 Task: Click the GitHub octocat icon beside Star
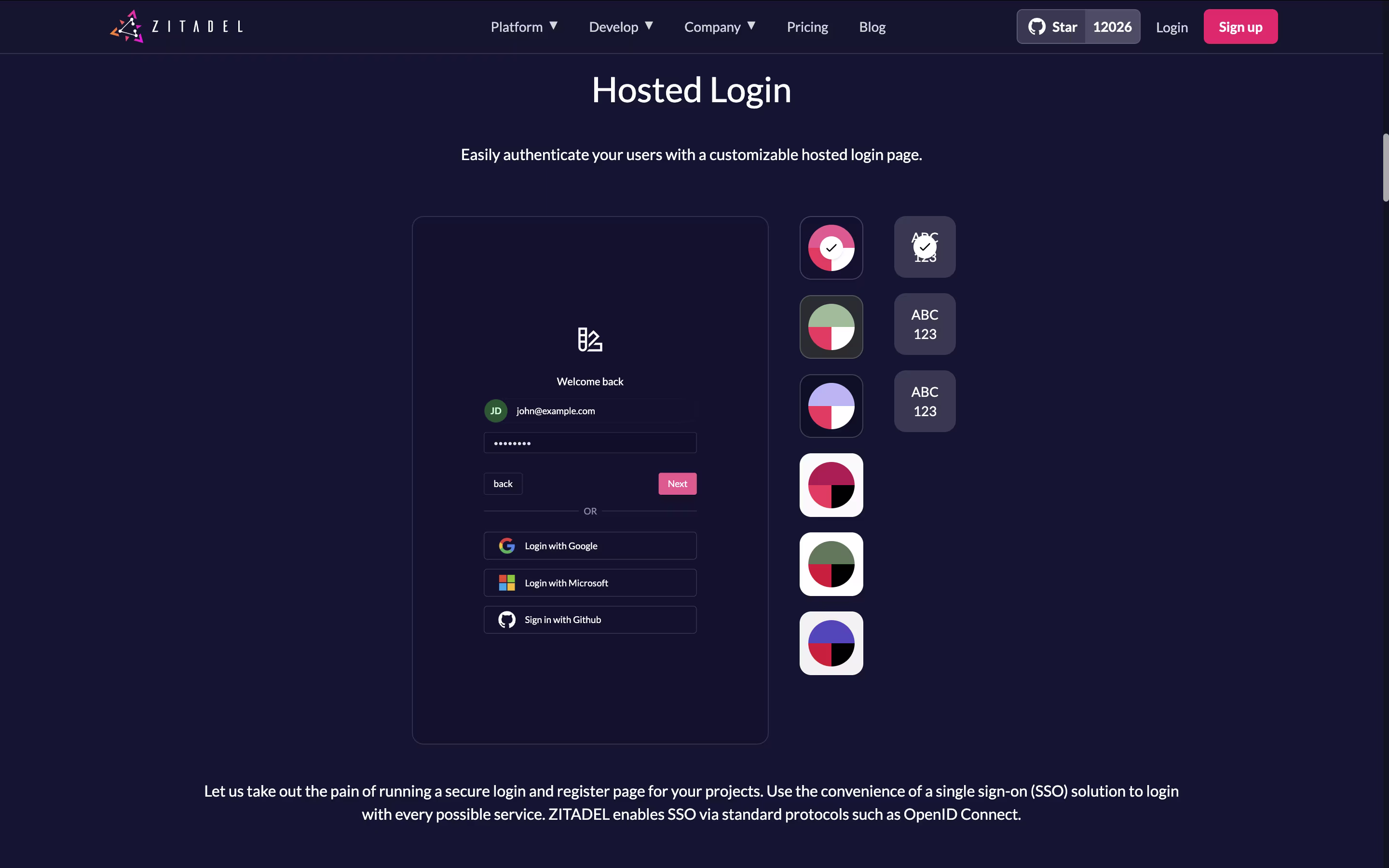coord(1036,27)
